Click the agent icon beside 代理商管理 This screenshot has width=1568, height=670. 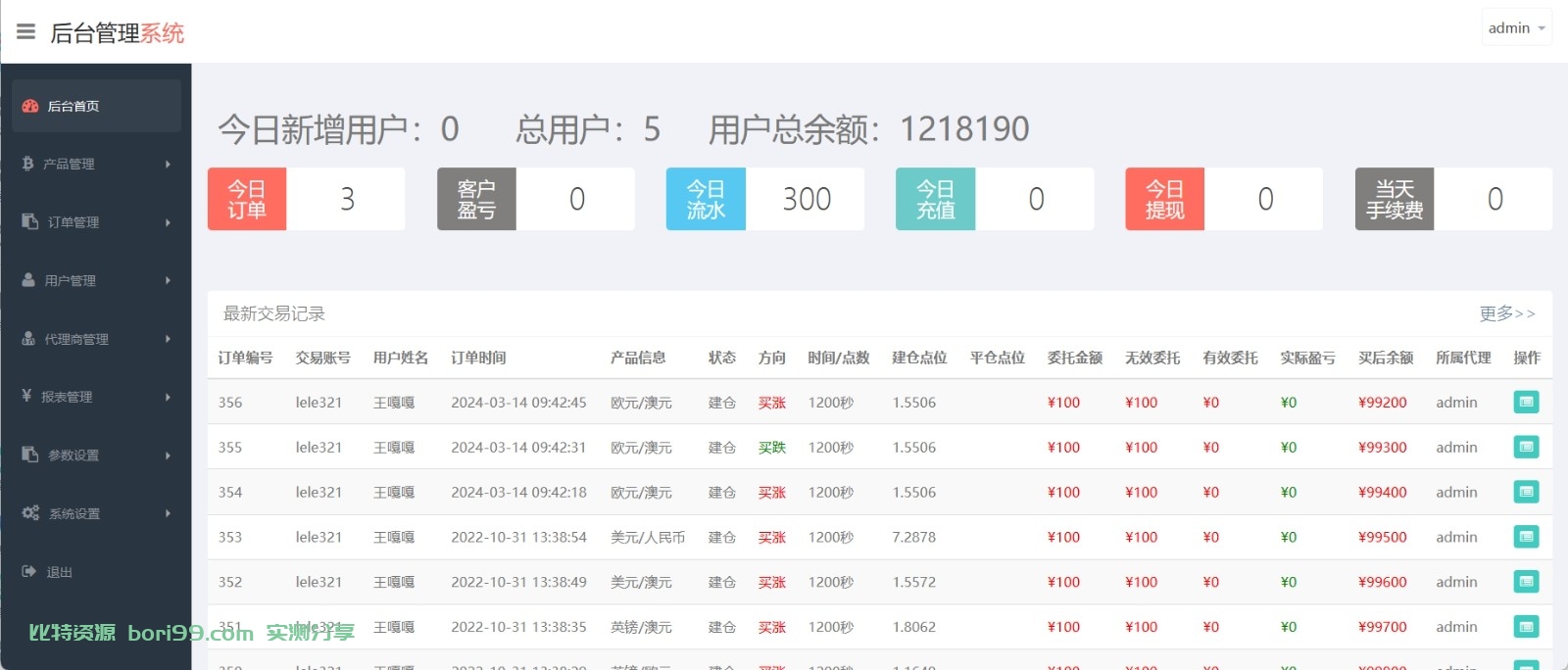(x=28, y=338)
